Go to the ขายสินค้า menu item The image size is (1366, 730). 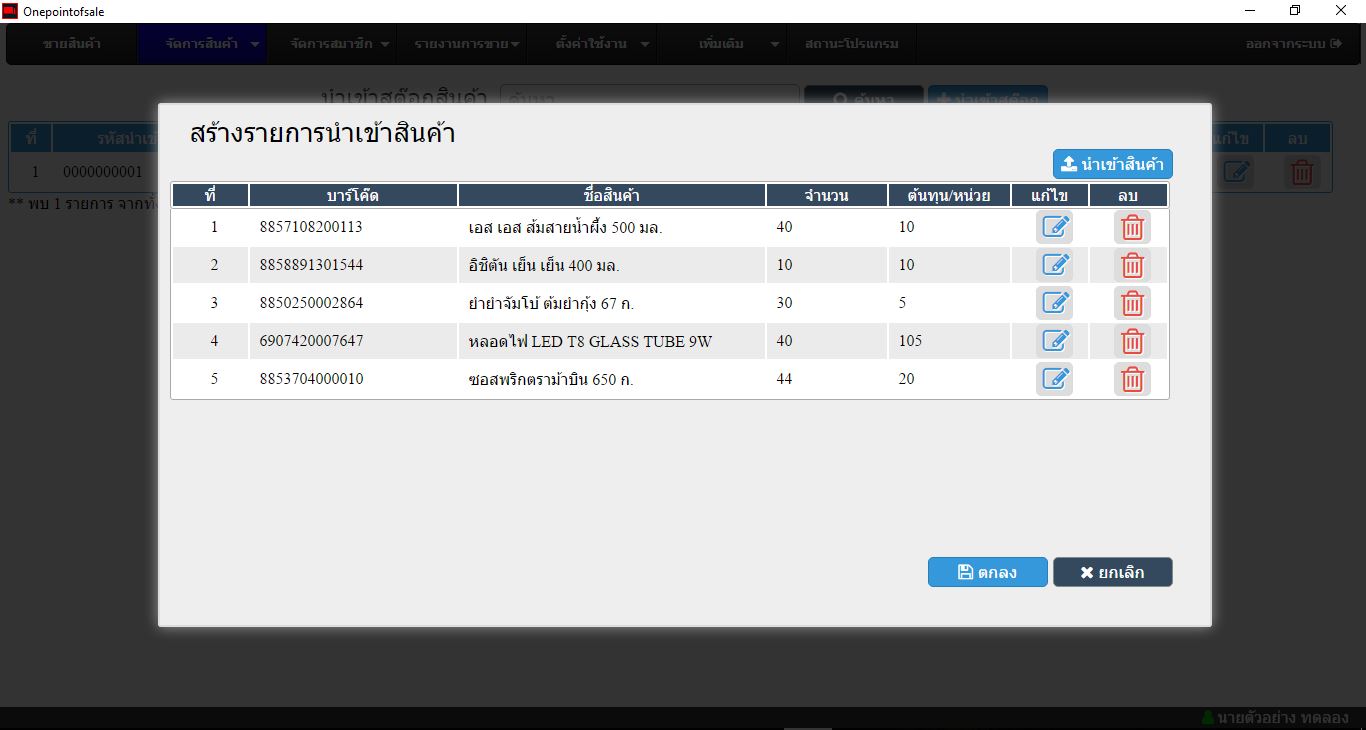[x=72, y=44]
